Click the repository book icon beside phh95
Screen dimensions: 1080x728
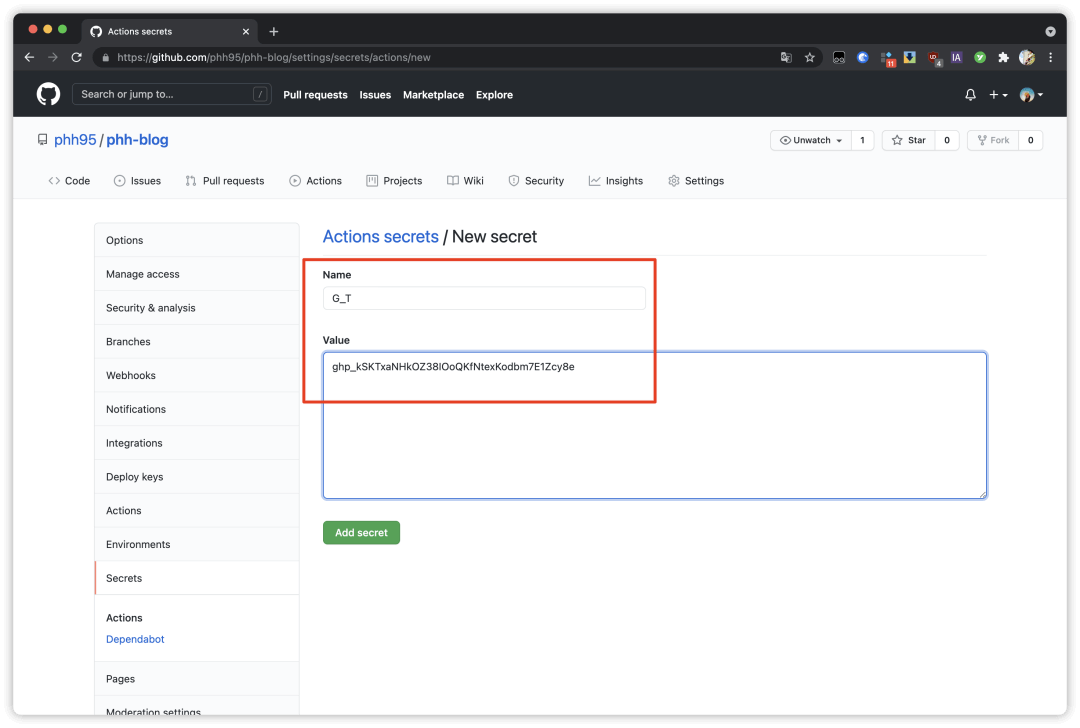coord(43,140)
